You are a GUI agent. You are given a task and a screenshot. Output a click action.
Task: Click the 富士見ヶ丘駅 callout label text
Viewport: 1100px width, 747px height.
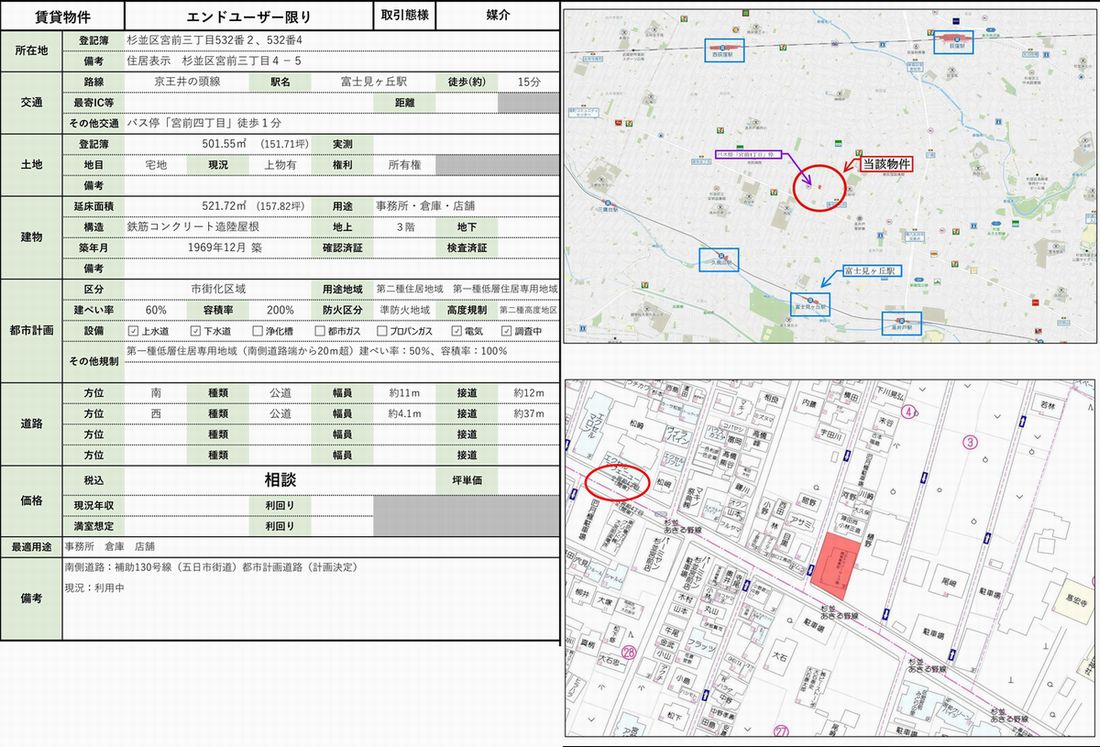[x=872, y=271]
